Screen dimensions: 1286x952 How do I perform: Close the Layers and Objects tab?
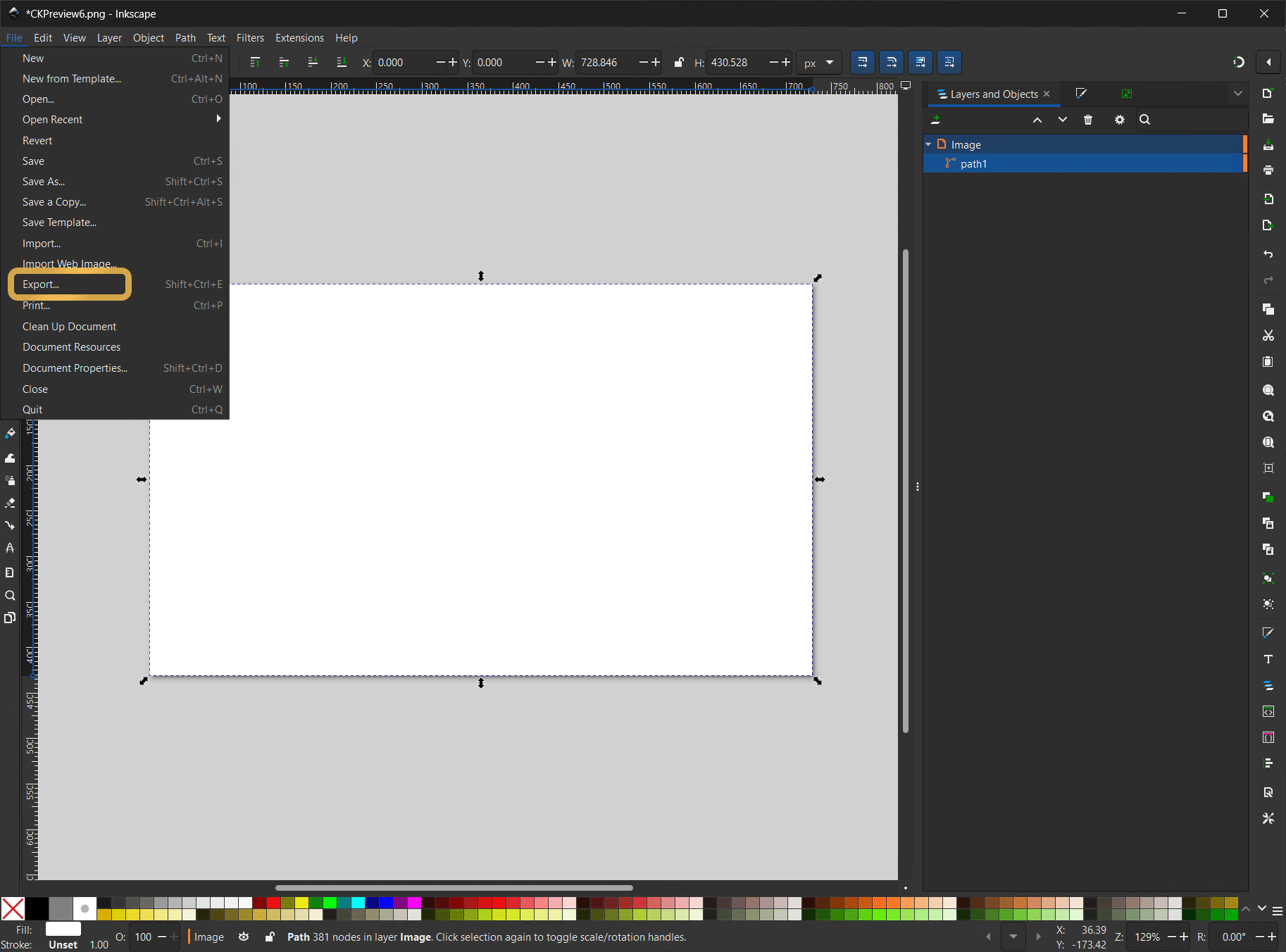coord(1047,94)
